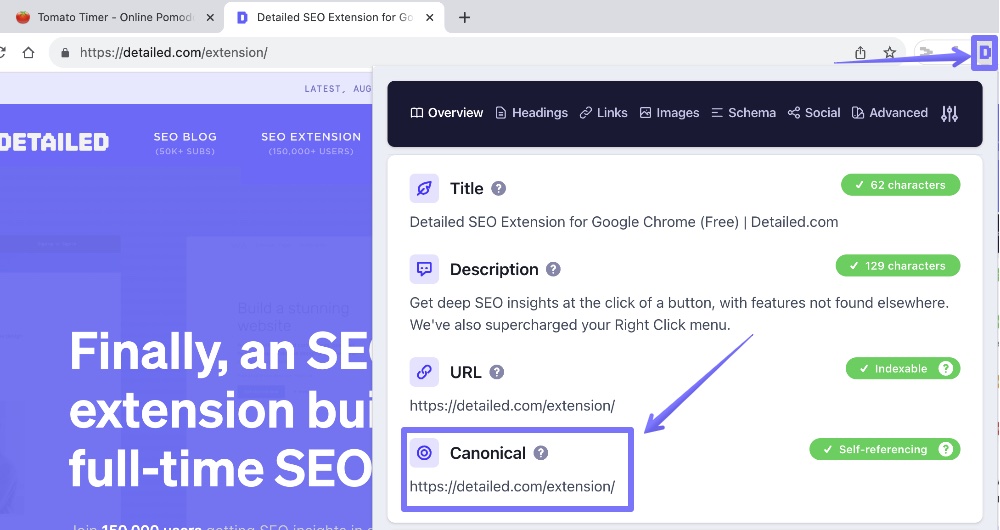
Task: Click the question mark inside Indexable badge
Action: (x=946, y=369)
